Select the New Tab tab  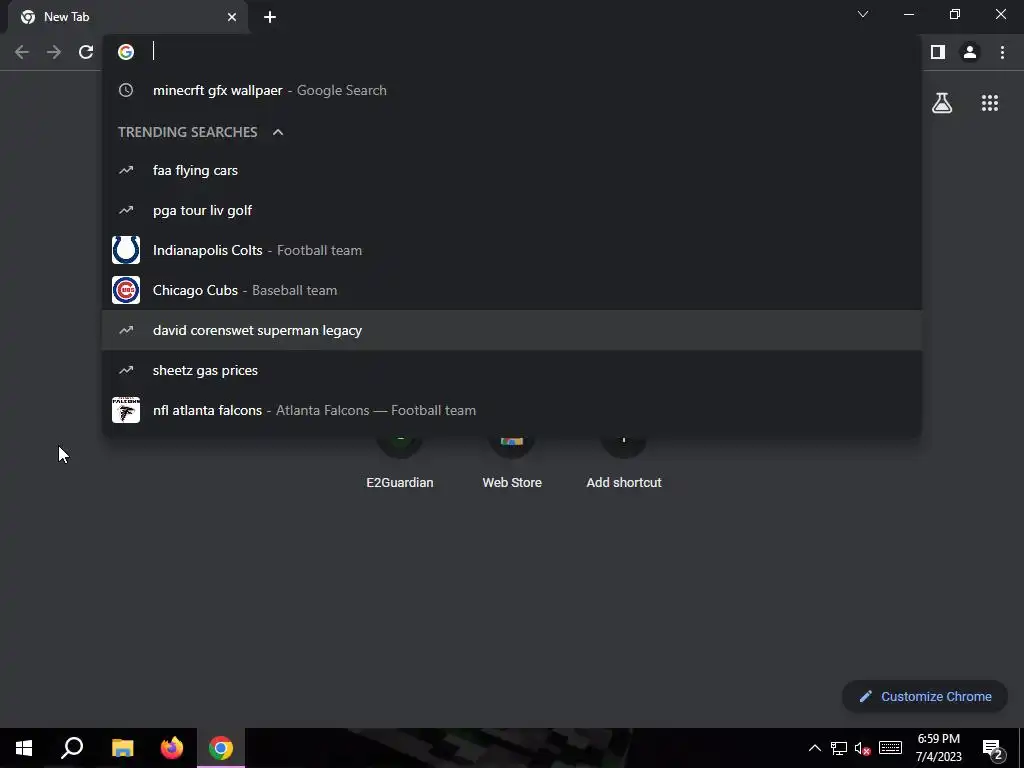[x=128, y=17]
